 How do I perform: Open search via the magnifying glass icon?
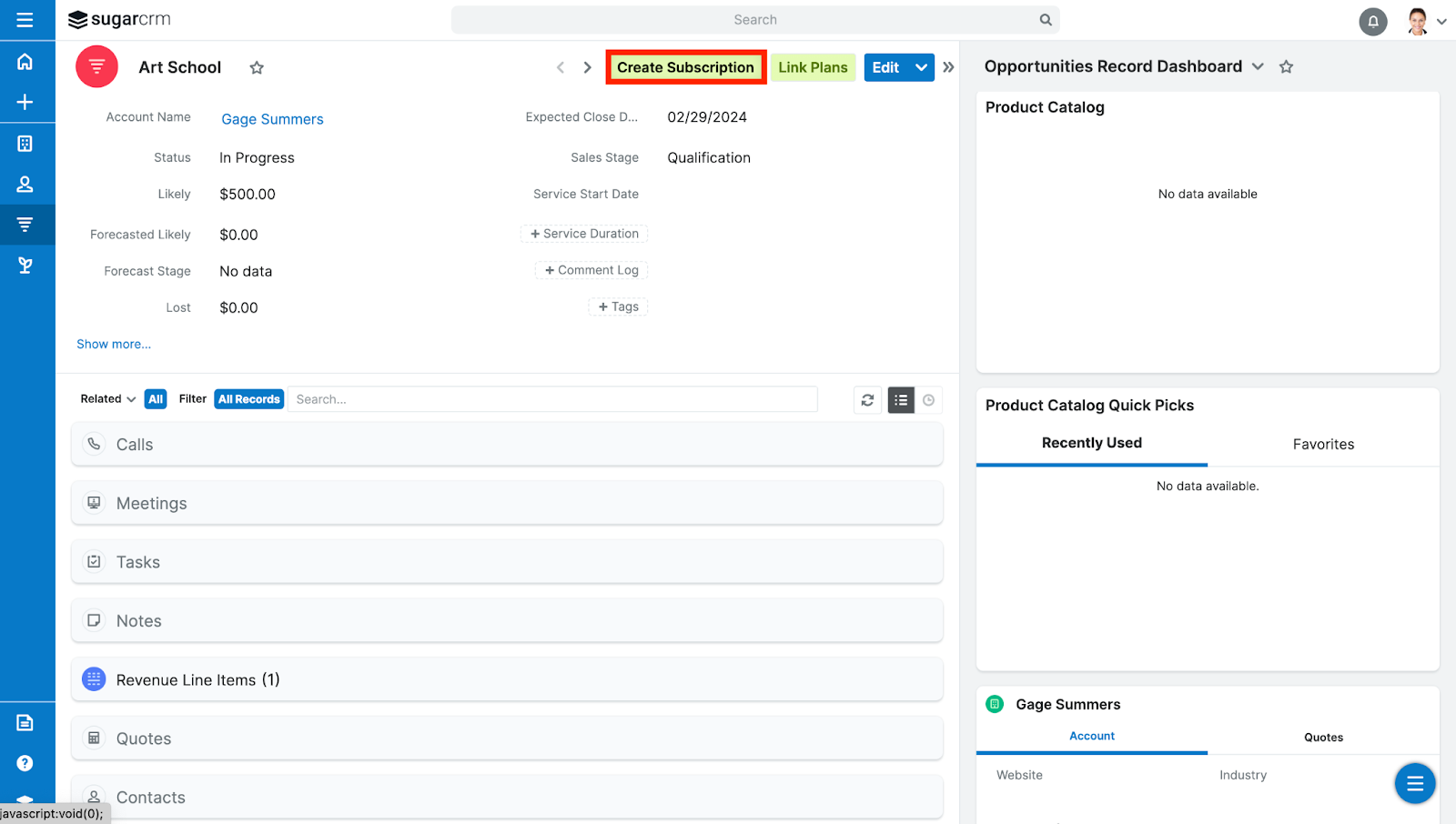[1044, 19]
